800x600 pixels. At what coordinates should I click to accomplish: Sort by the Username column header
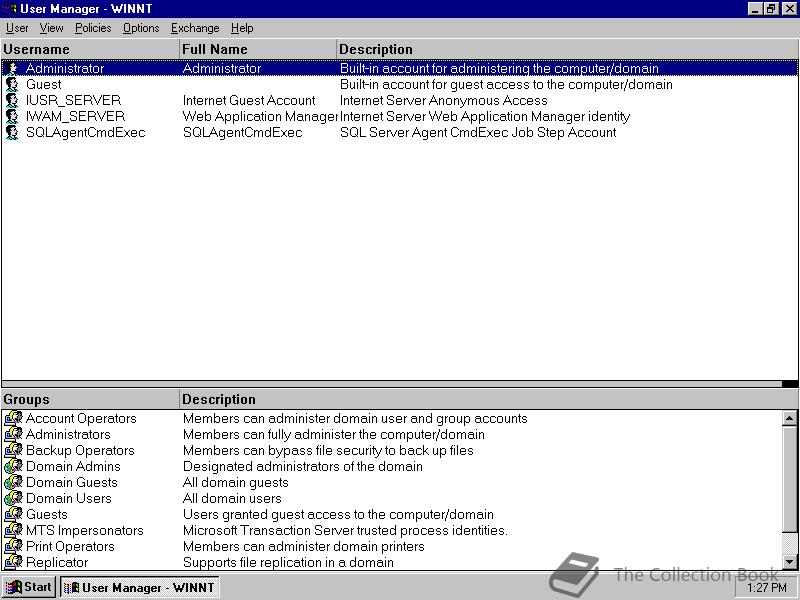pyautogui.click(x=90, y=49)
